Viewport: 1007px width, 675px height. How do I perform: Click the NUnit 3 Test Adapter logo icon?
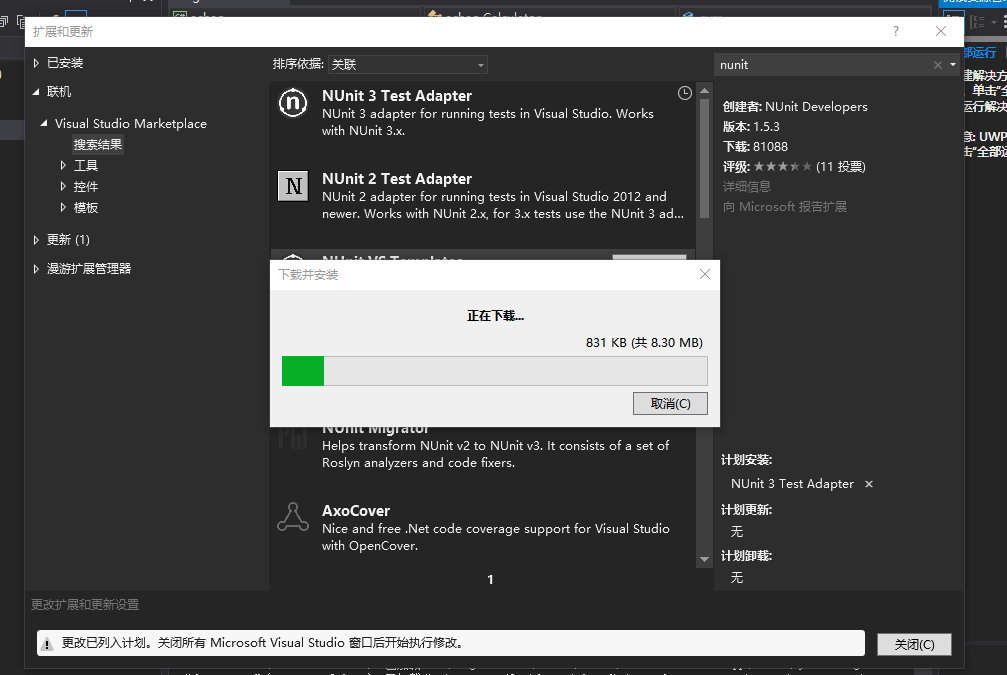[292, 103]
